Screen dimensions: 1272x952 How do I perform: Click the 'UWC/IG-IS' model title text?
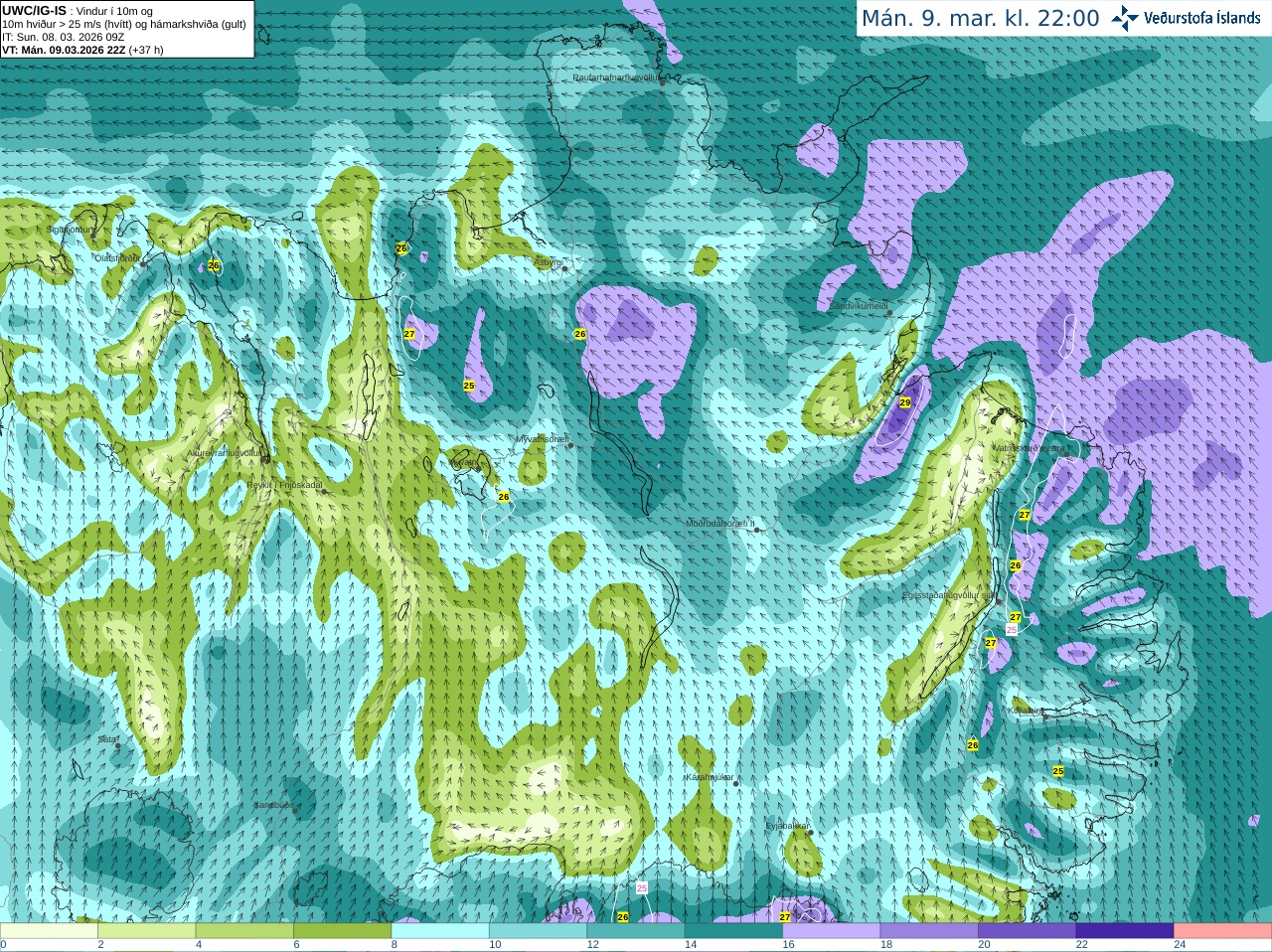(34, 10)
